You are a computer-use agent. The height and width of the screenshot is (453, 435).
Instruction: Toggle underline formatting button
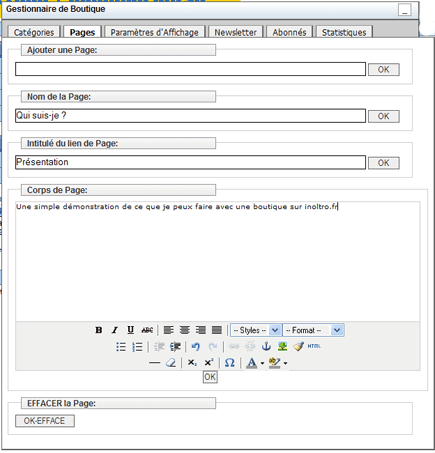point(130,330)
